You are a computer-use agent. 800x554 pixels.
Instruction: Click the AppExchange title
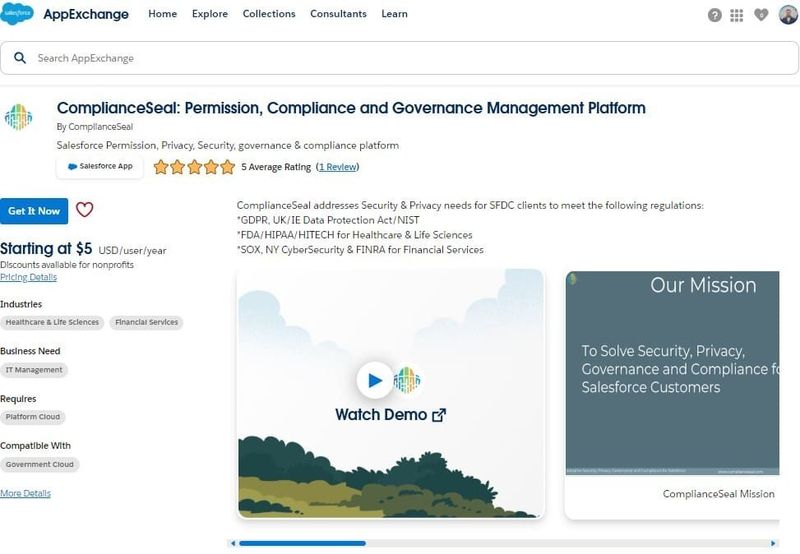point(86,14)
